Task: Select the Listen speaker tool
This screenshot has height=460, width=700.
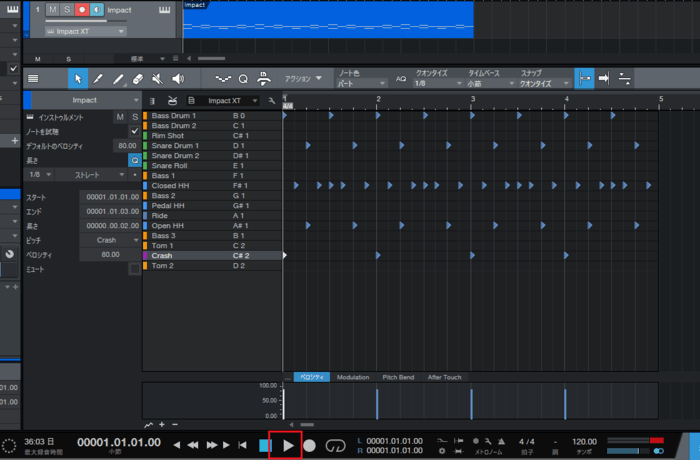Action: (x=178, y=78)
